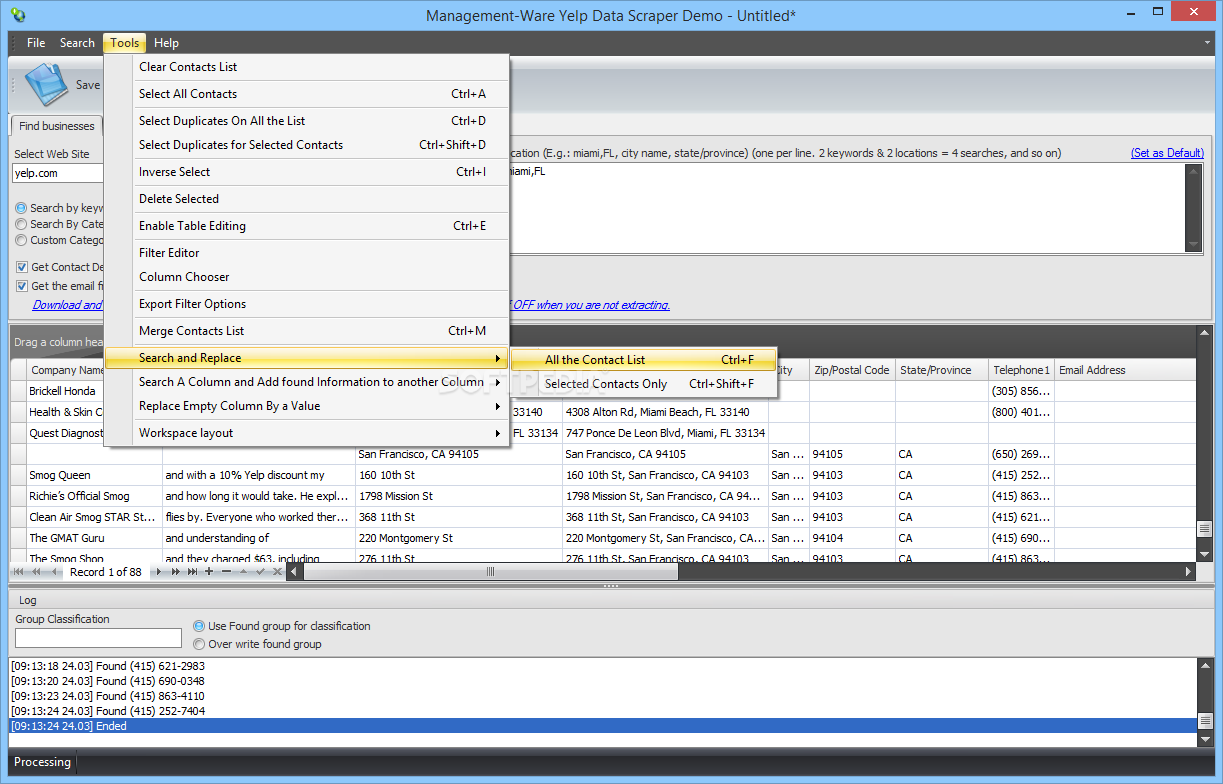Screen dimensions: 1223x784
Task: Go to next record in navigator
Action: pos(161,572)
